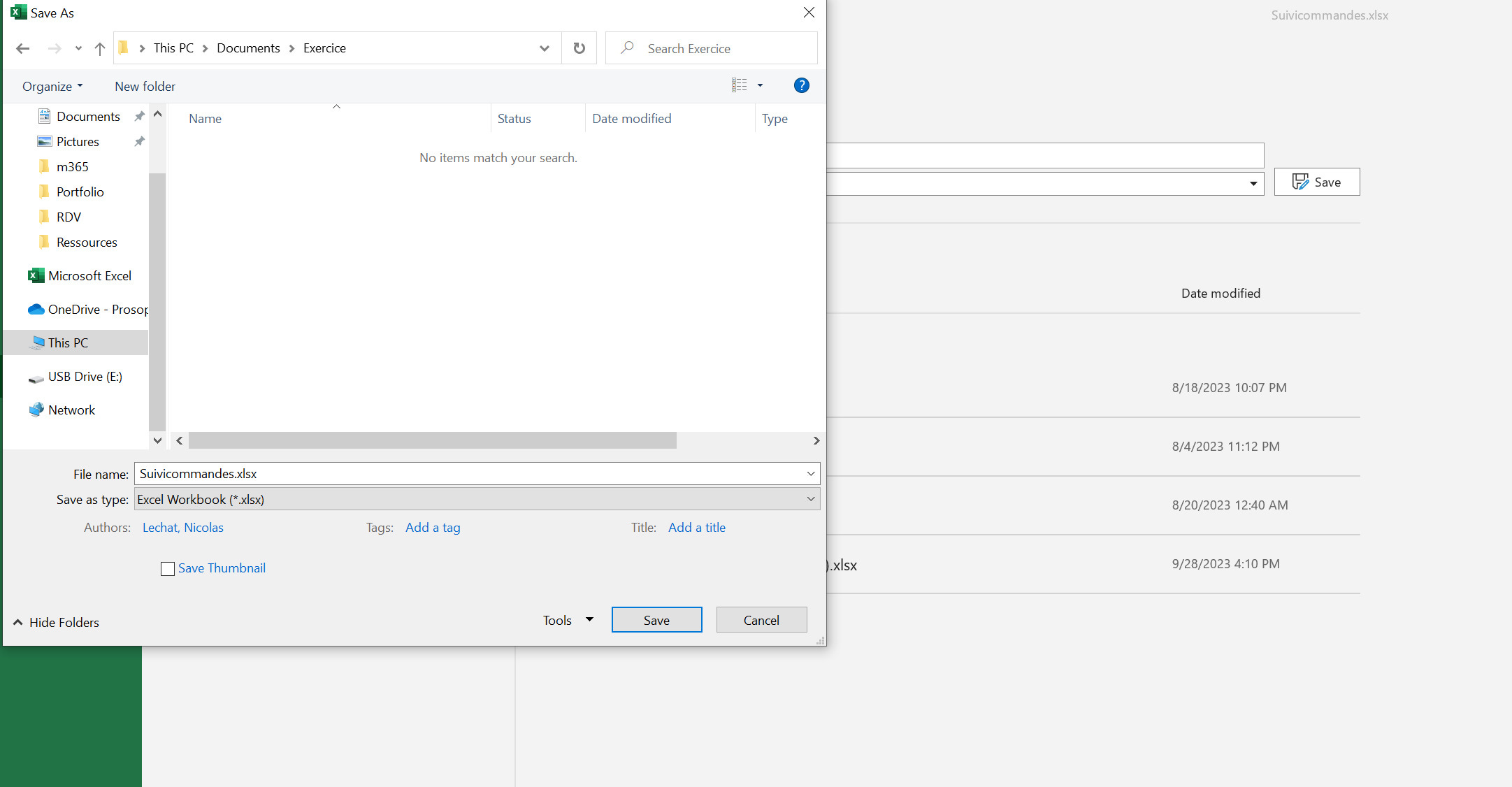Open the Tools menu
1512x787 pixels.
point(567,619)
